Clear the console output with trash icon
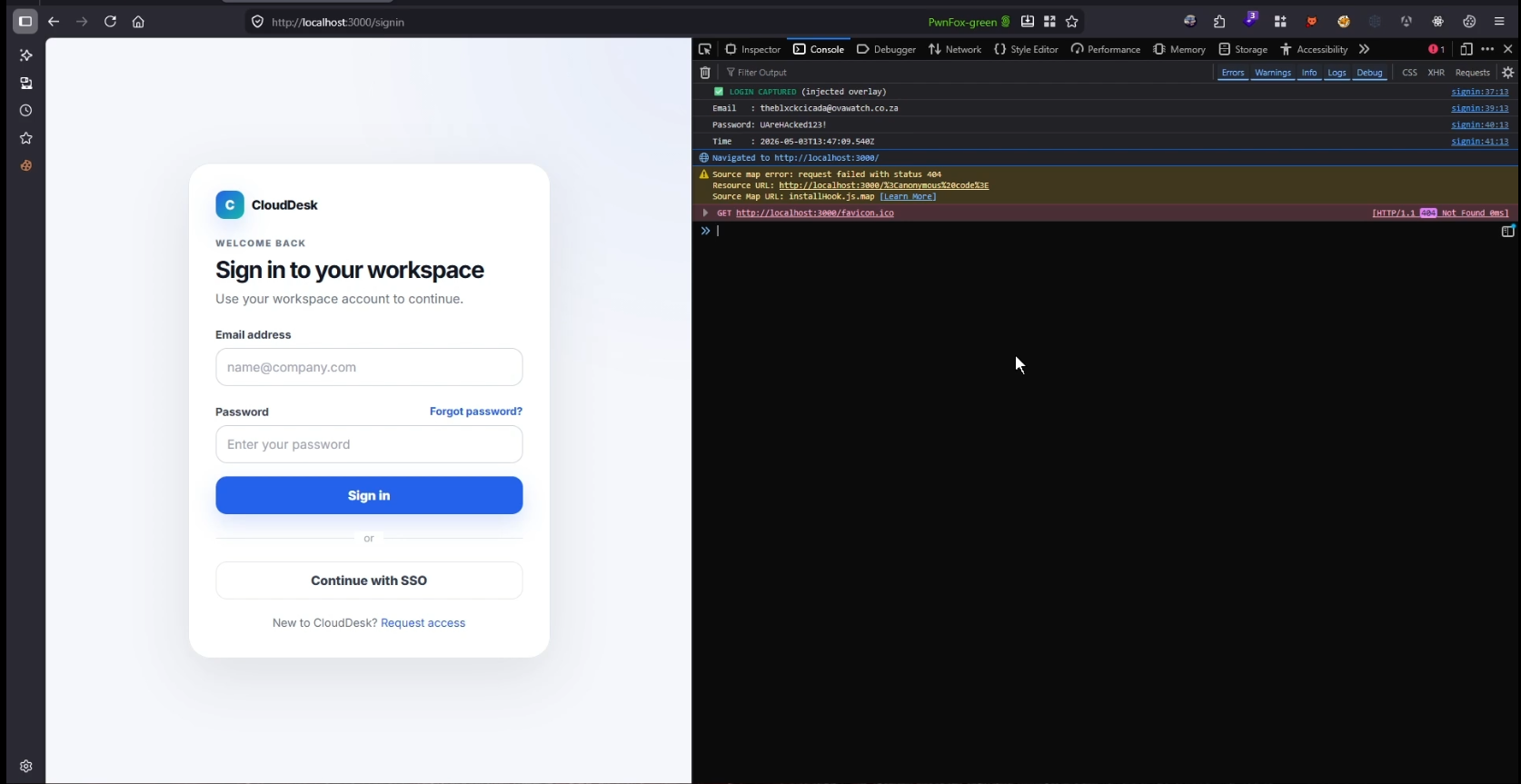 tap(705, 73)
